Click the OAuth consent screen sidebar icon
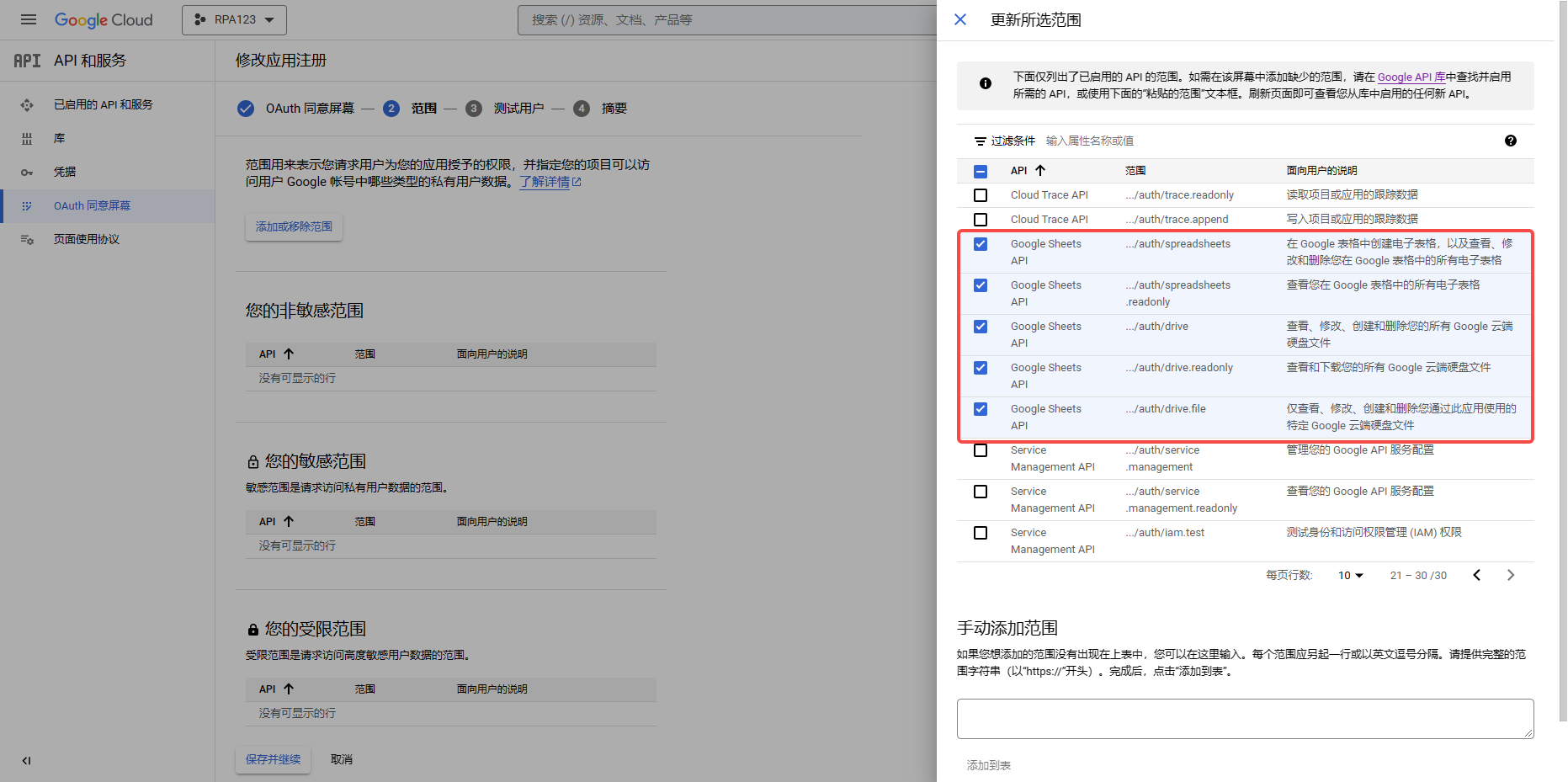Viewport: 1568px width, 782px height. (x=27, y=205)
